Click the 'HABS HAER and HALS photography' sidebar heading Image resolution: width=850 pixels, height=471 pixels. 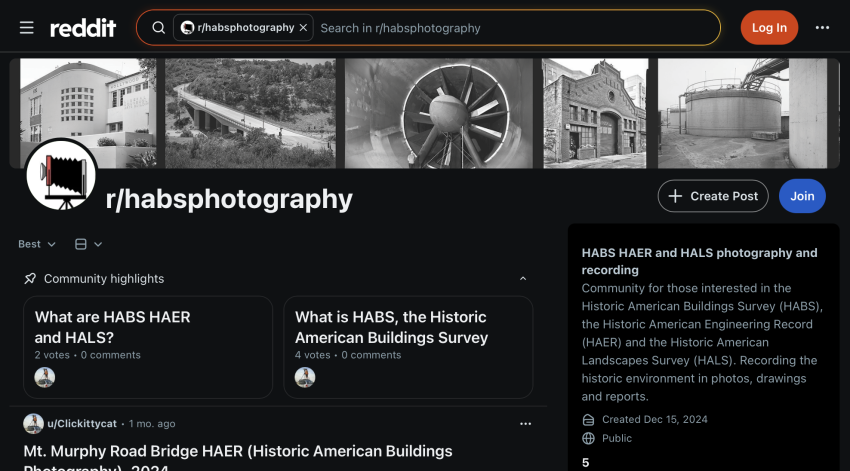tap(699, 261)
